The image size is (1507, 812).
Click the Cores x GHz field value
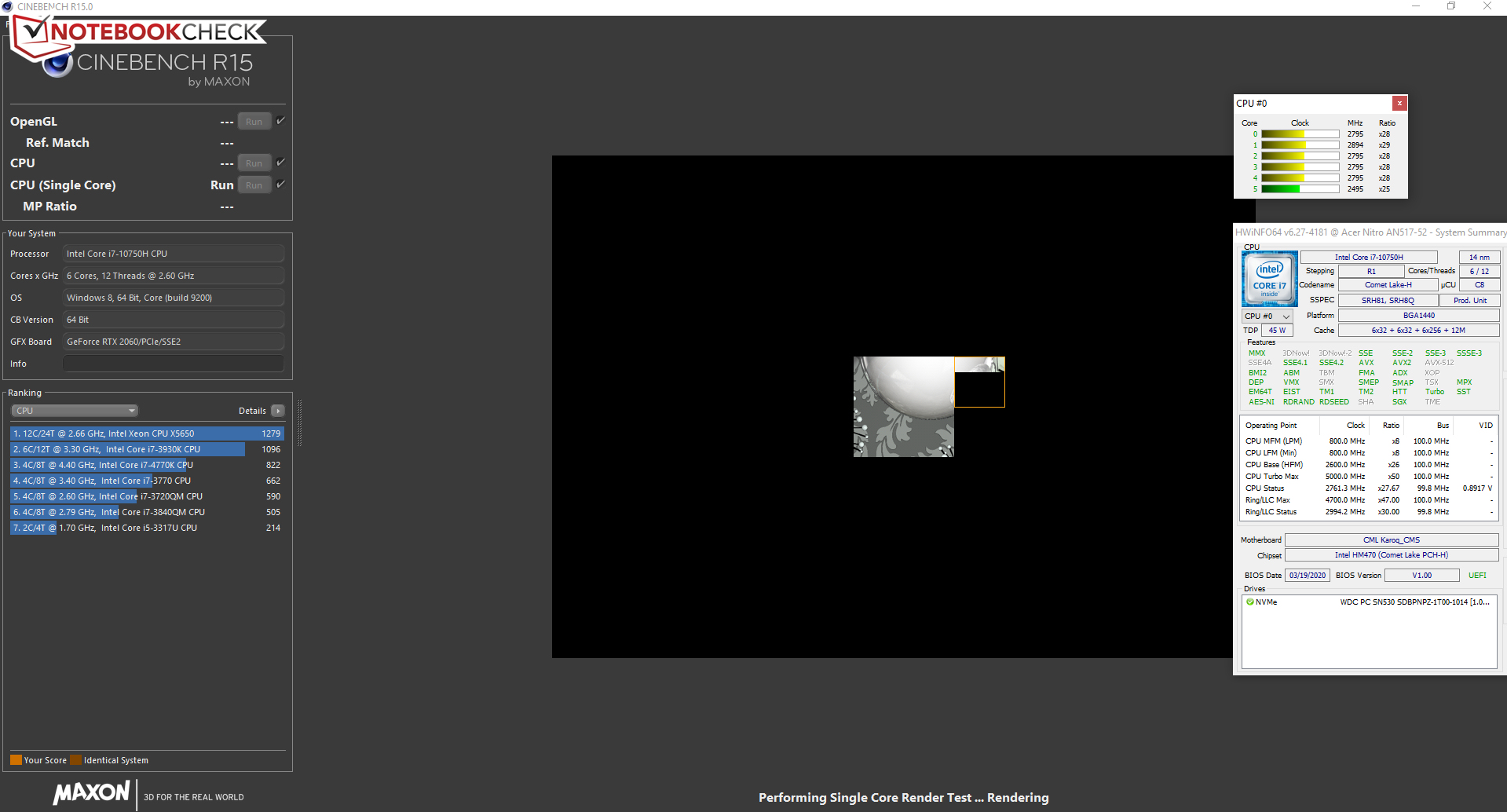tap(173, 276)
